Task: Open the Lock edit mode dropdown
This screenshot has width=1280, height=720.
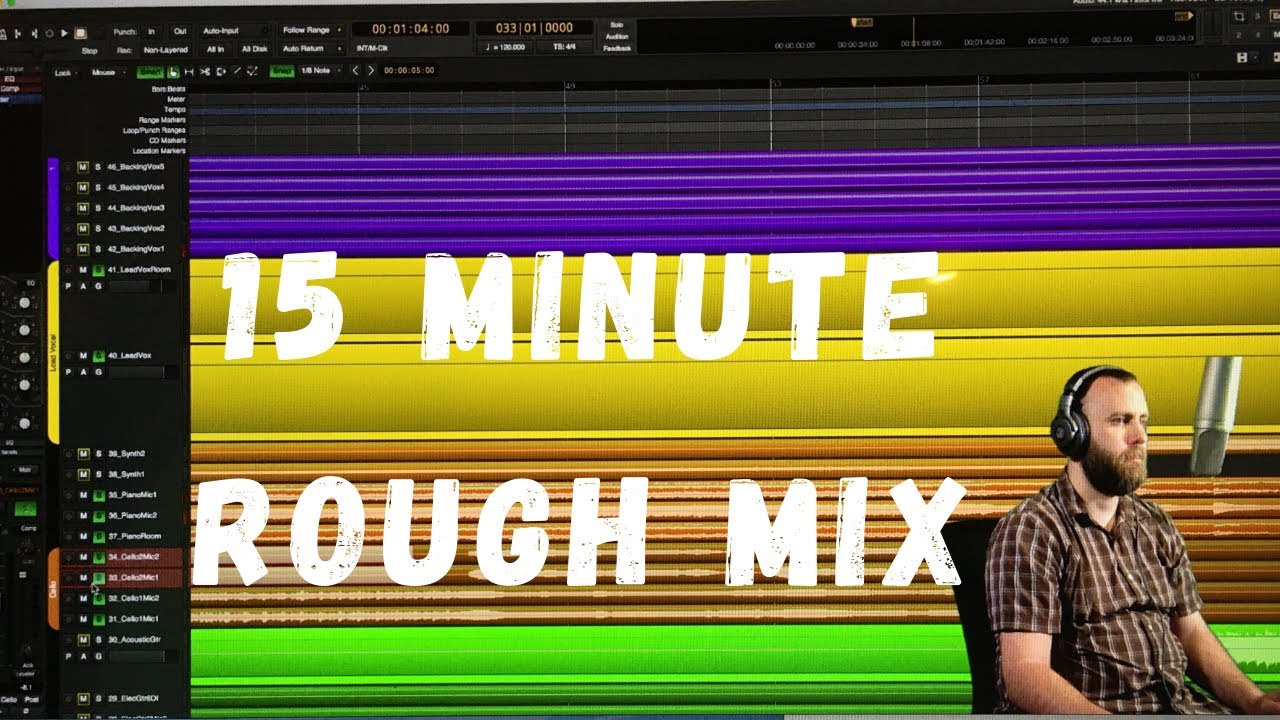Action: tap(66, 72)
